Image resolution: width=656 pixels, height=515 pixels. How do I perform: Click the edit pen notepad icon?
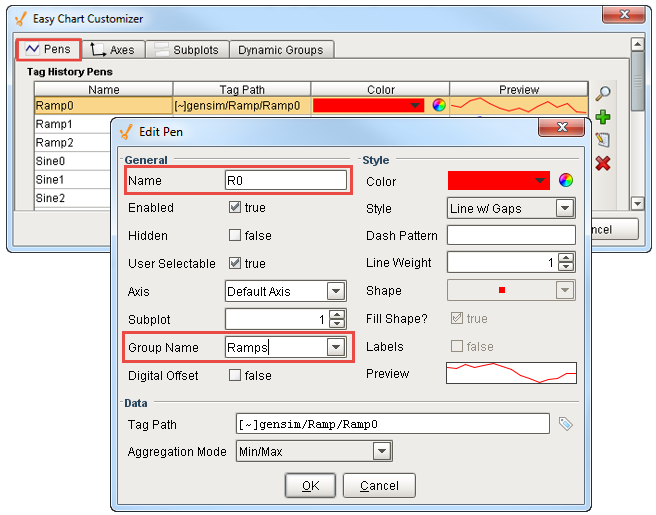tap(603, 140)
